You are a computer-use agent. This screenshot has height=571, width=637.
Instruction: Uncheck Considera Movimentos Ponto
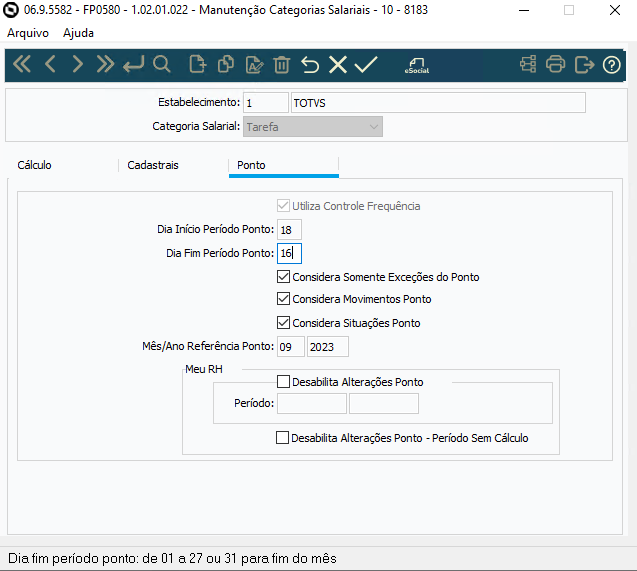tap(283, 298)
